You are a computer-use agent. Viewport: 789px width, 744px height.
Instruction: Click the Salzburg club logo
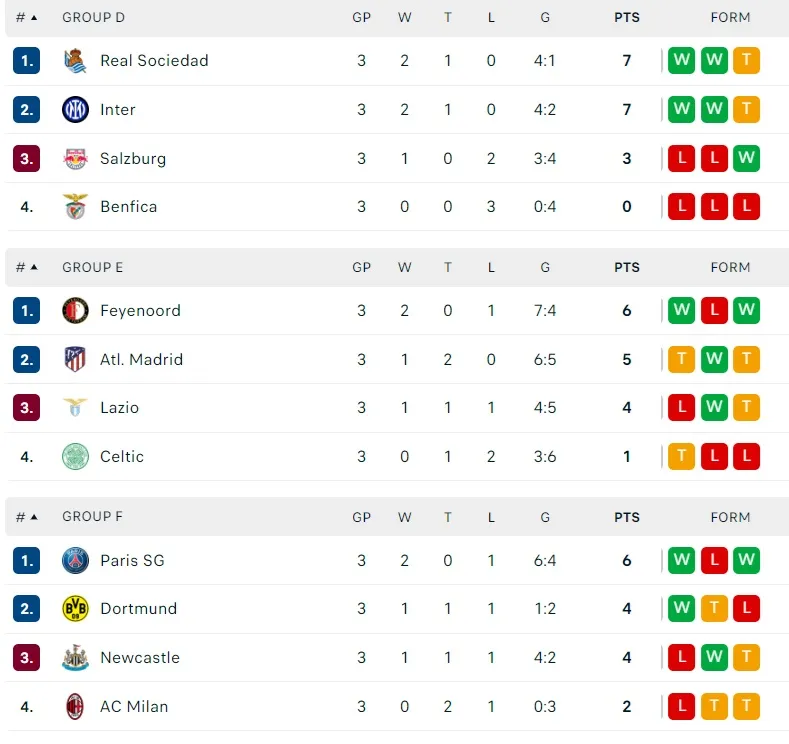coord(75,158)
